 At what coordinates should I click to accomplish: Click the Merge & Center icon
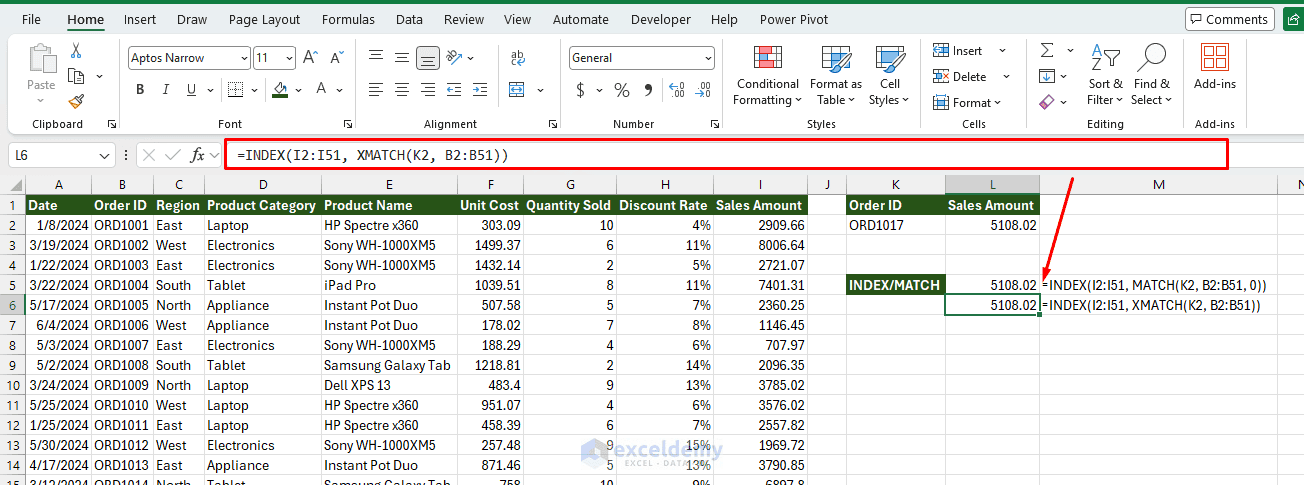[517, 90]
